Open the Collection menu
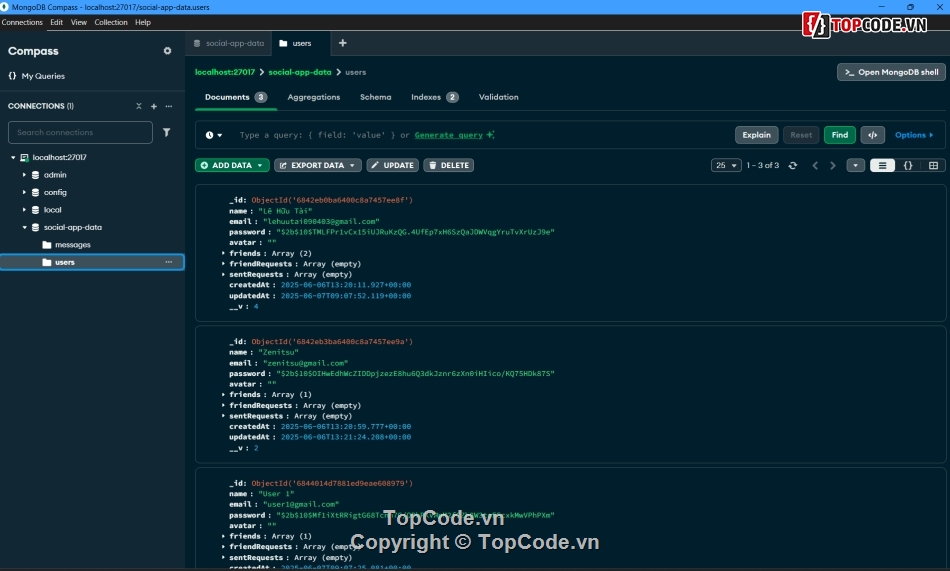The image size is (950, 571). [x=111, y=22]
